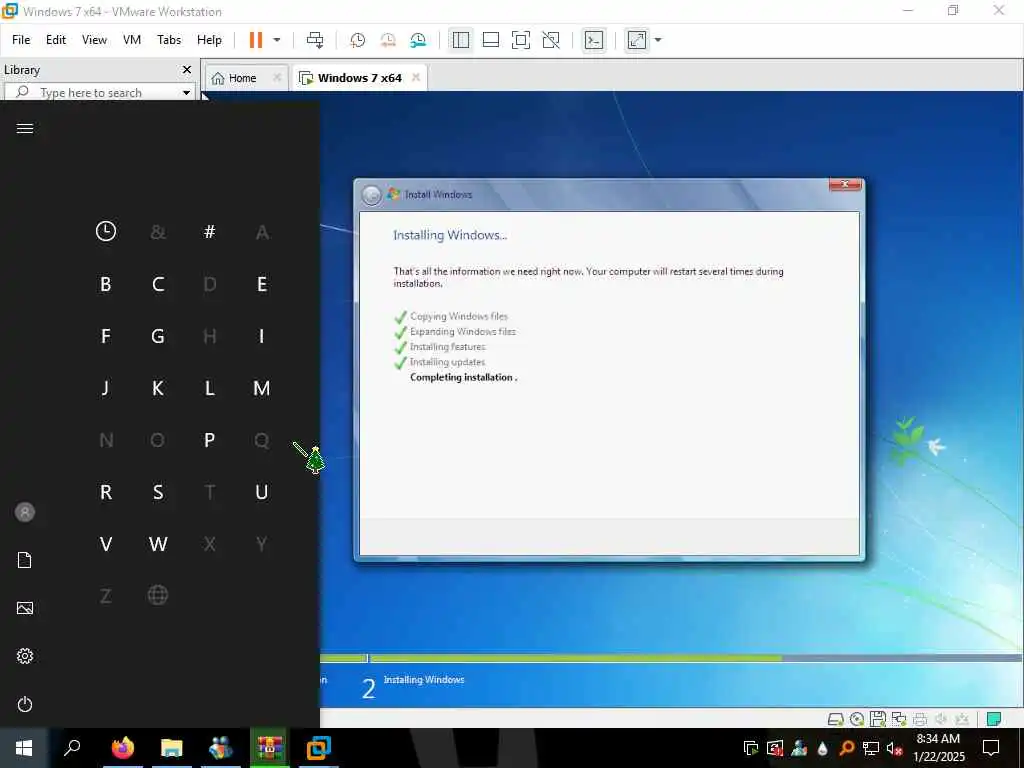The image size is (1024, 768).
Task: Open File Explorer from the taskbar
Action: pos(172,748)
